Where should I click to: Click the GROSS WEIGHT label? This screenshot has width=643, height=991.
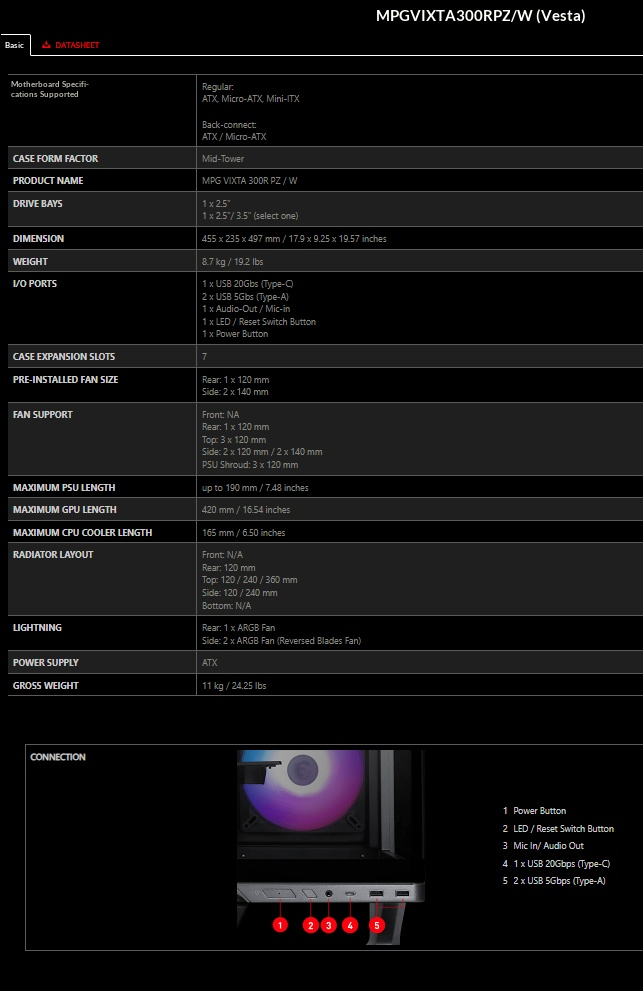[46, 686]
